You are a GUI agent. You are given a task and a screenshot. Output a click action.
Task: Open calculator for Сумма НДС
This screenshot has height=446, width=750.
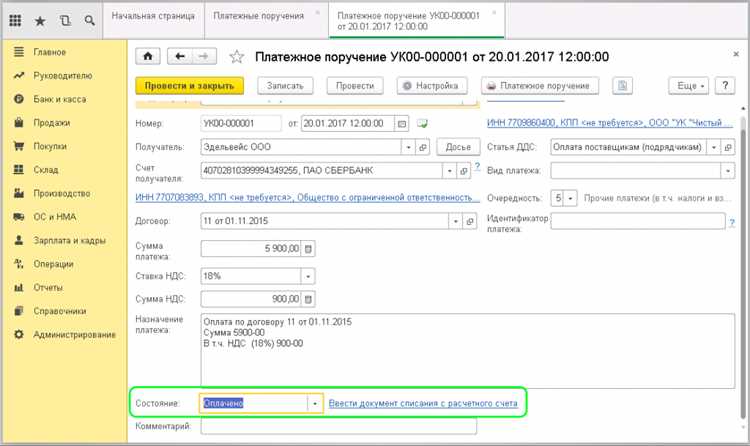click(x=309, y=299)
